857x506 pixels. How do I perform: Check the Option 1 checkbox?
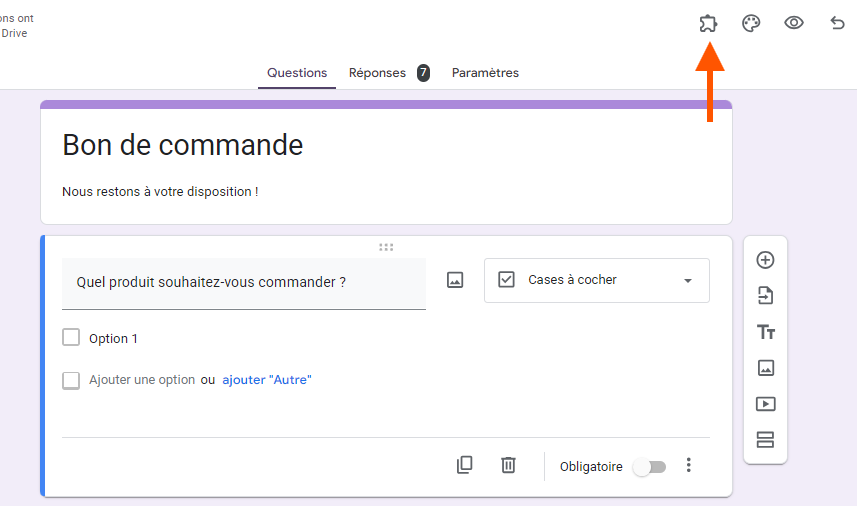71,338
